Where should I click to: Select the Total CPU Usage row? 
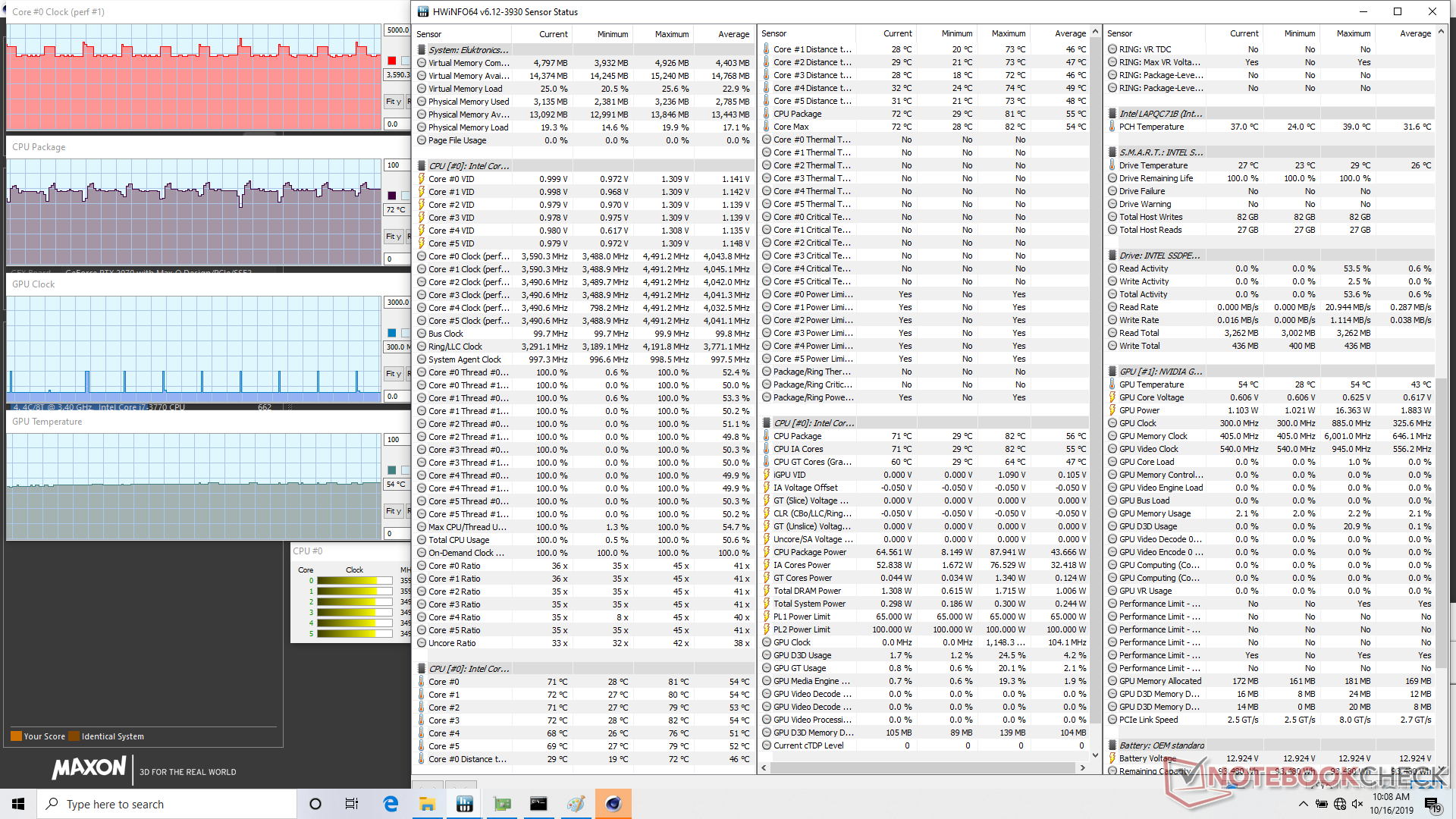[x=584, y=540]
